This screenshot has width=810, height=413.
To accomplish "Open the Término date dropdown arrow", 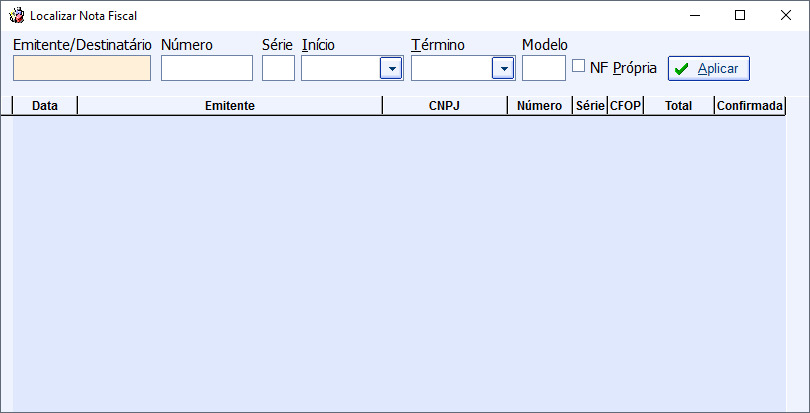I will pyautogui.click(x=503, y=68).
